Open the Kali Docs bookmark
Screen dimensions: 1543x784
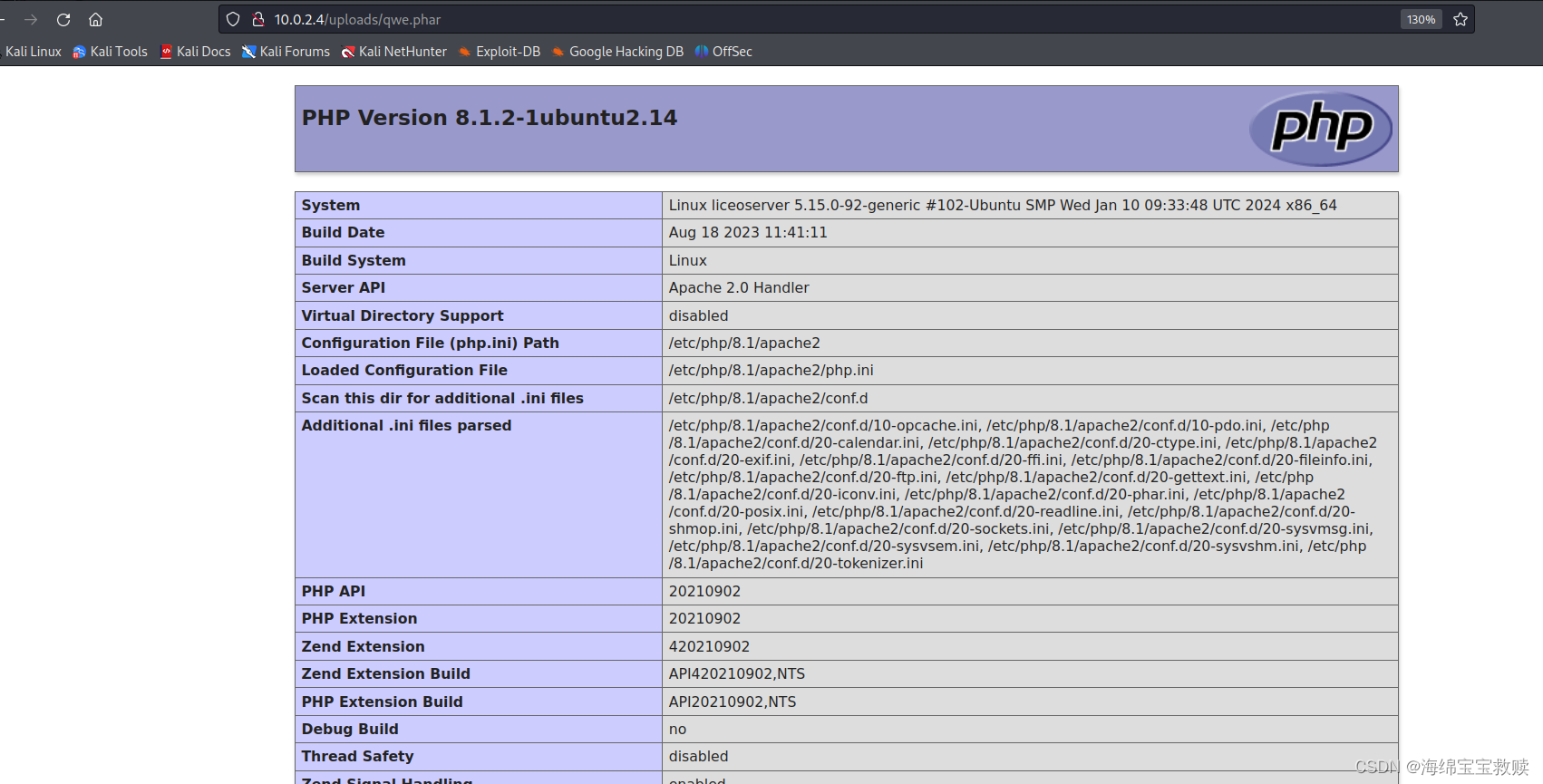195,52
